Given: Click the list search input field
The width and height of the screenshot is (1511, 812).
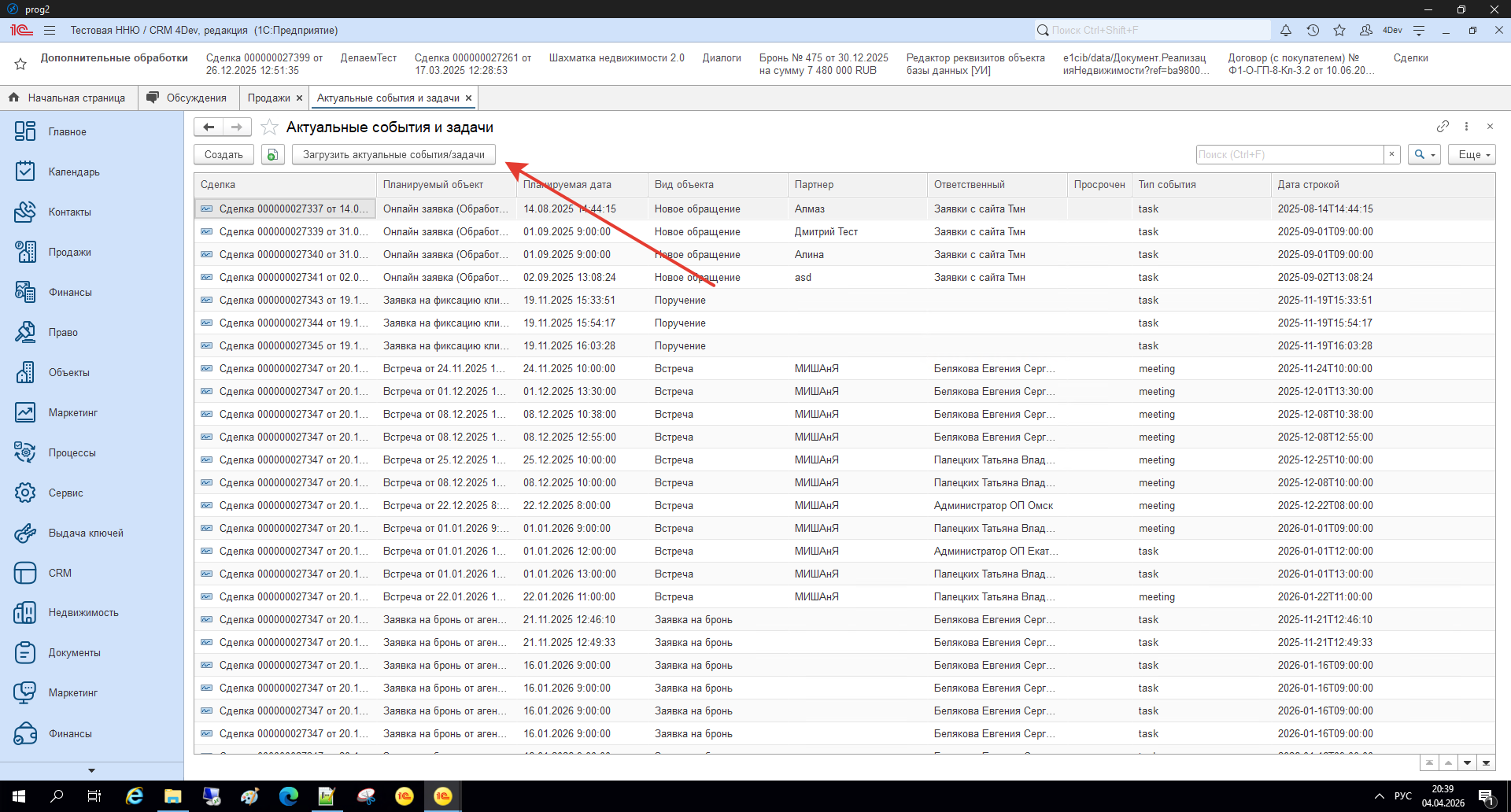Looking at the screenshot, I should click(x=1289, y=154).
